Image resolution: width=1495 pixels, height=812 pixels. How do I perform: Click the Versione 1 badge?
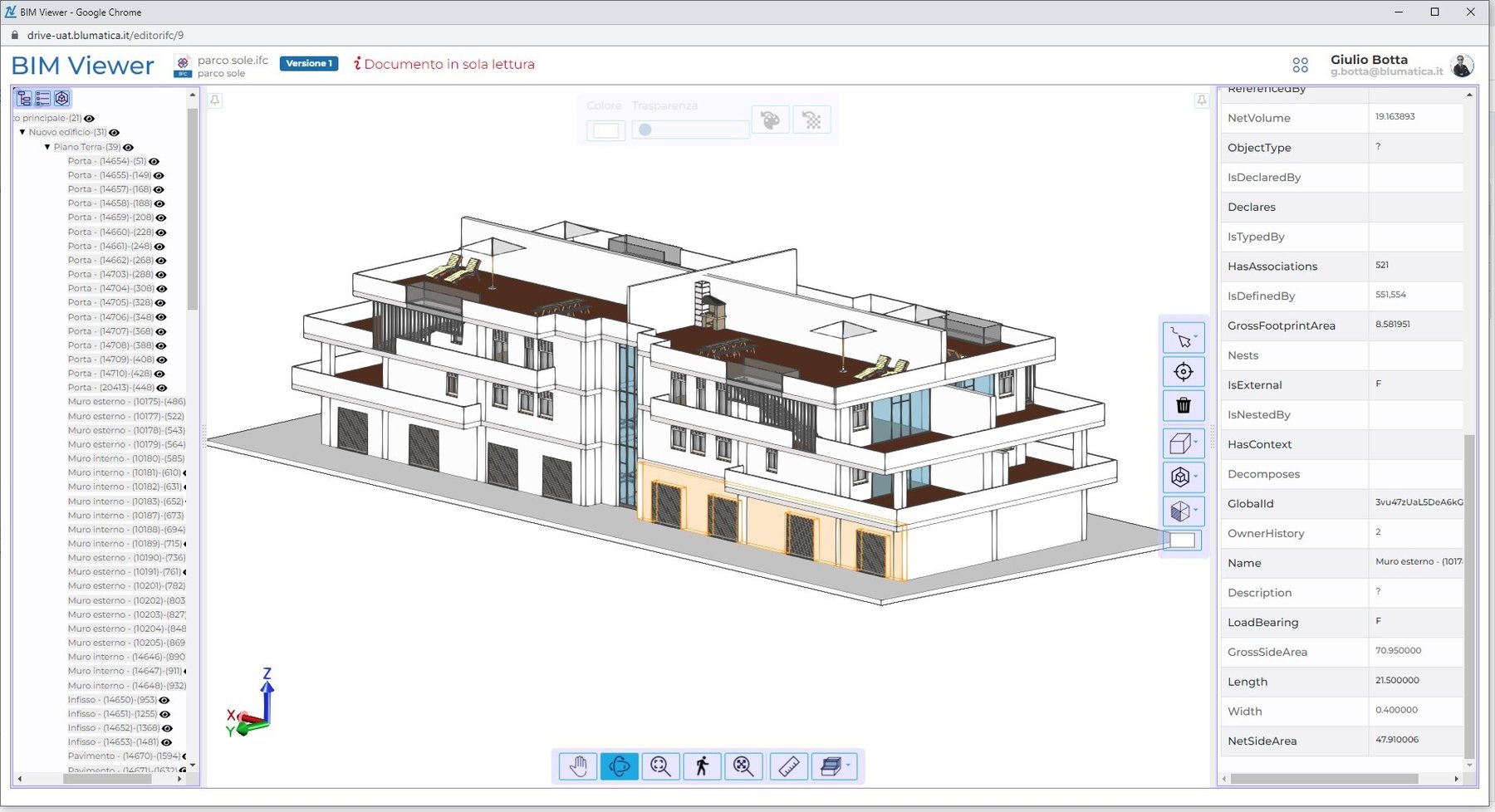pyautogui.click(x=308, y=63)
